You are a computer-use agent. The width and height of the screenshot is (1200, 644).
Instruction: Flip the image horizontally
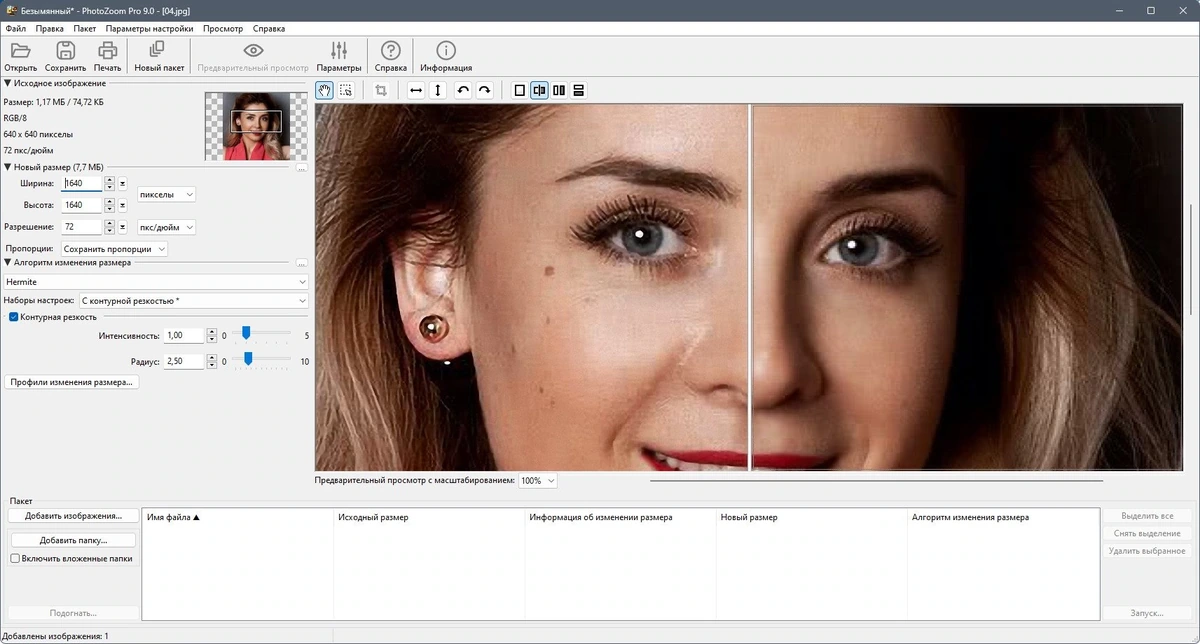[x=416, y=90]
